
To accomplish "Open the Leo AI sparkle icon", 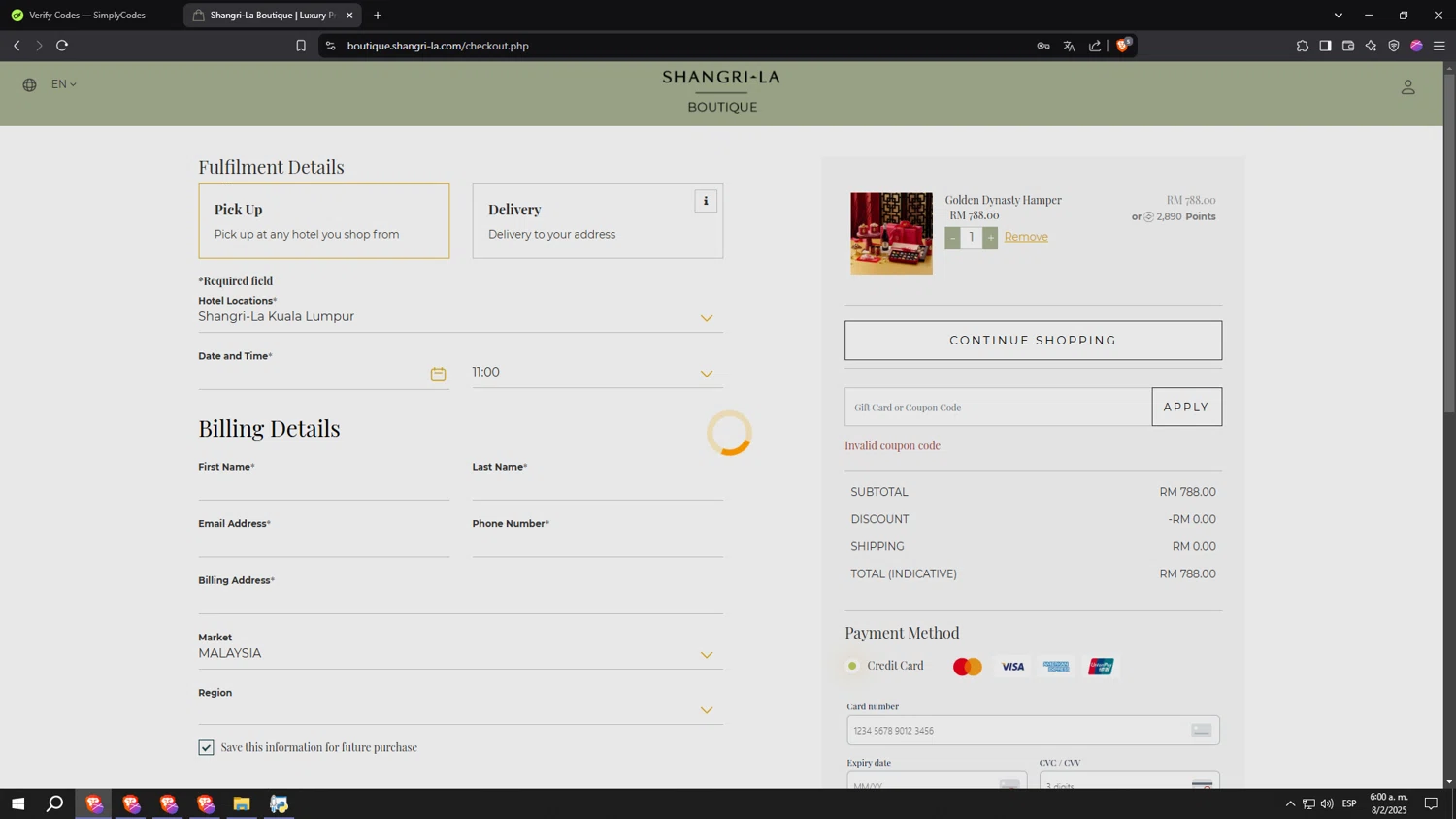I will [1371, 46].
